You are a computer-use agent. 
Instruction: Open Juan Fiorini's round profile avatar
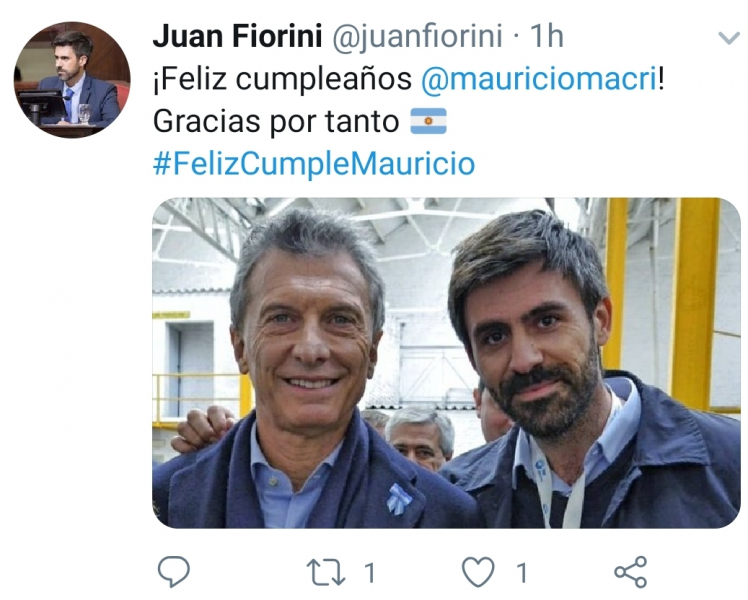click(72, 80)
